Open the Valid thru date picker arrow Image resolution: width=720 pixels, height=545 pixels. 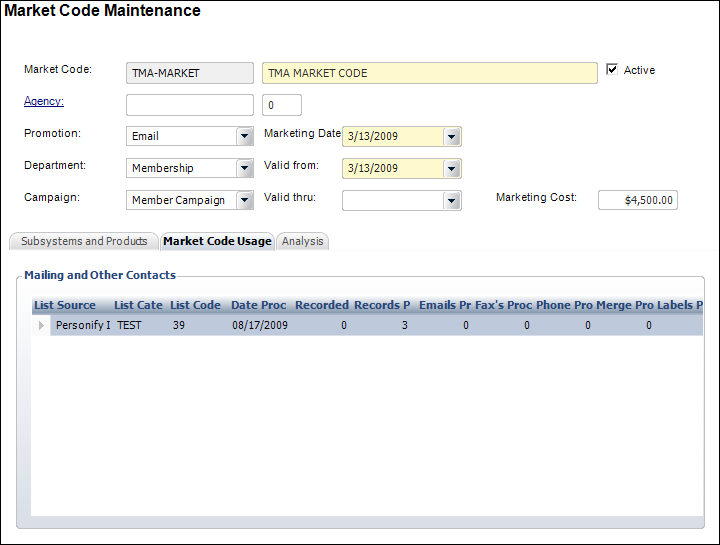point(452,201)
